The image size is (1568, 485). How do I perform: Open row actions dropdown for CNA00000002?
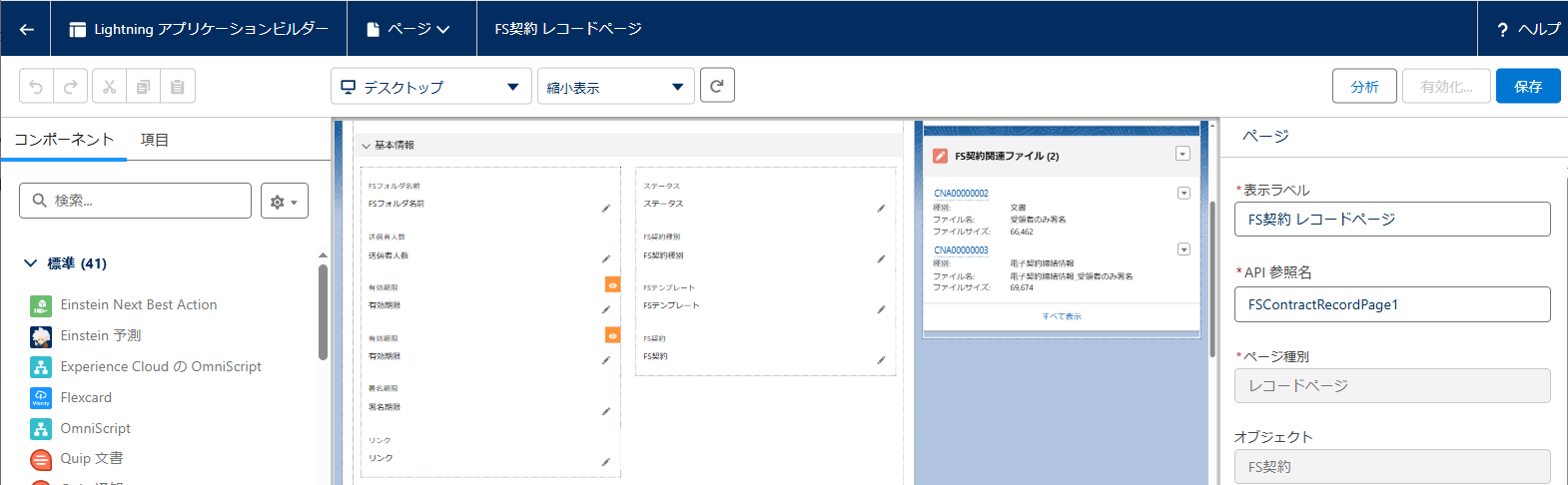1183,194
